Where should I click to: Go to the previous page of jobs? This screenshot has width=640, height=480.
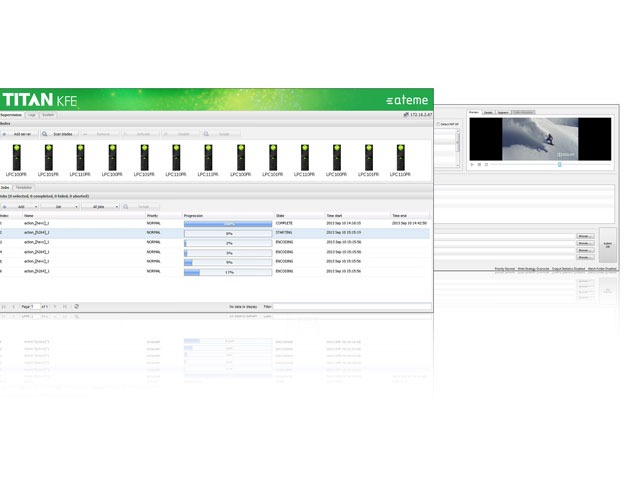13,307
